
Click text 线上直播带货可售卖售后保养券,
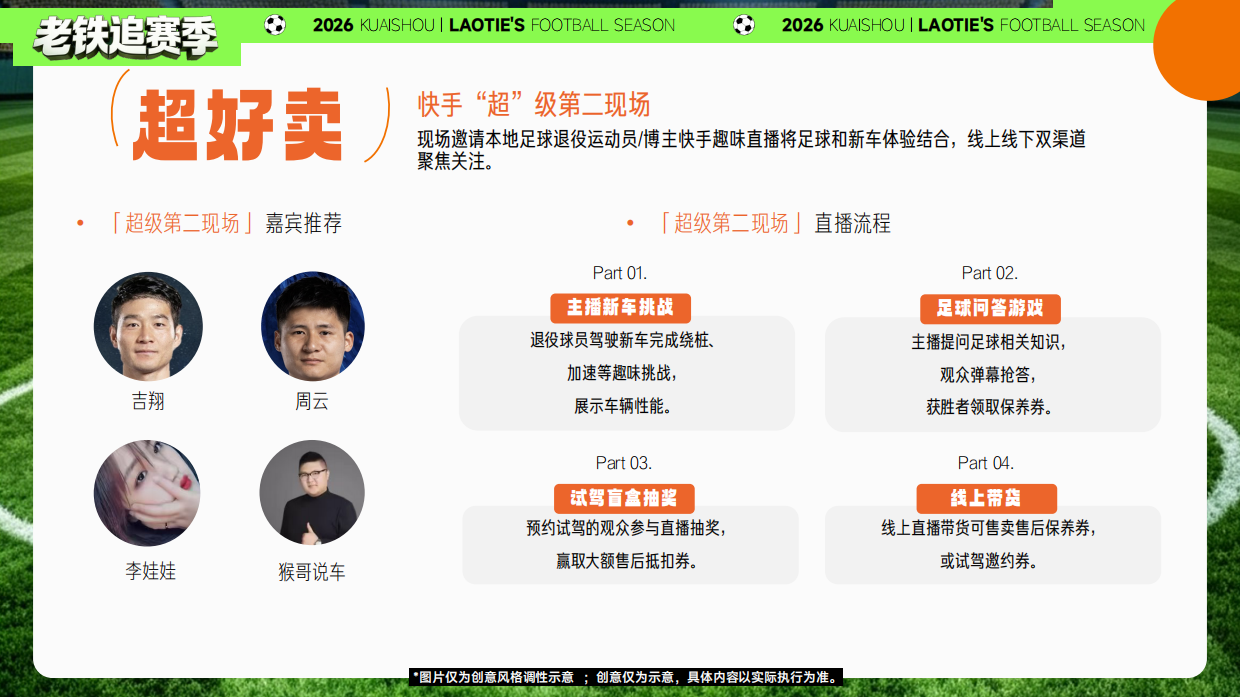pyautogui.click(x=990, y=528)
